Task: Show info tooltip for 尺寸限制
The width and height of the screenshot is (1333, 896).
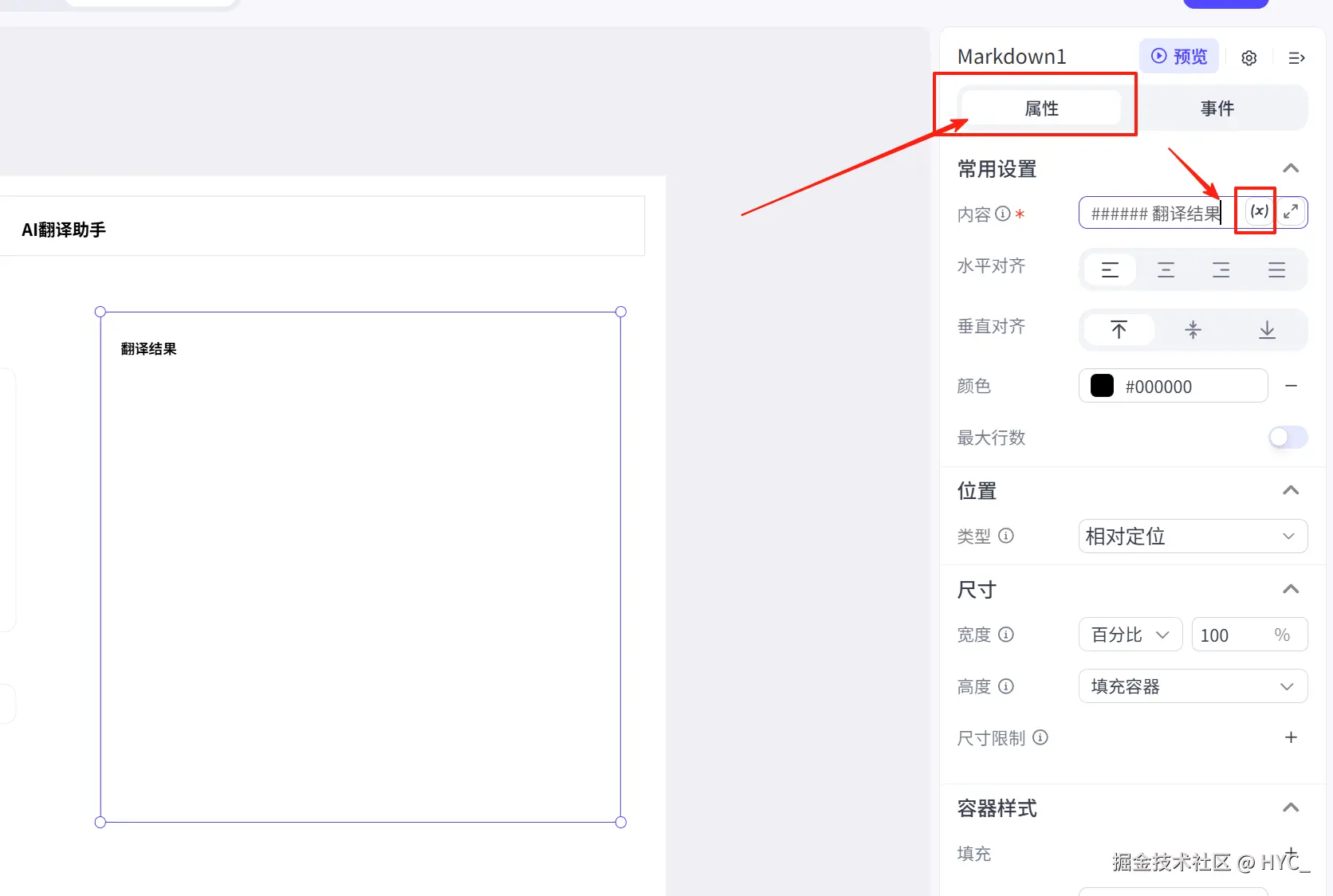Action: [x=1040, y=737]
